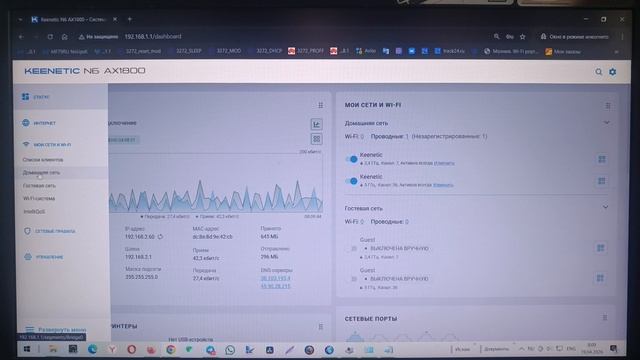Image resolution: width=640 pixels, height=360 pixels.
Task: Show the QR code for Keenetic 5 GHz network
Action: point(602,181)
